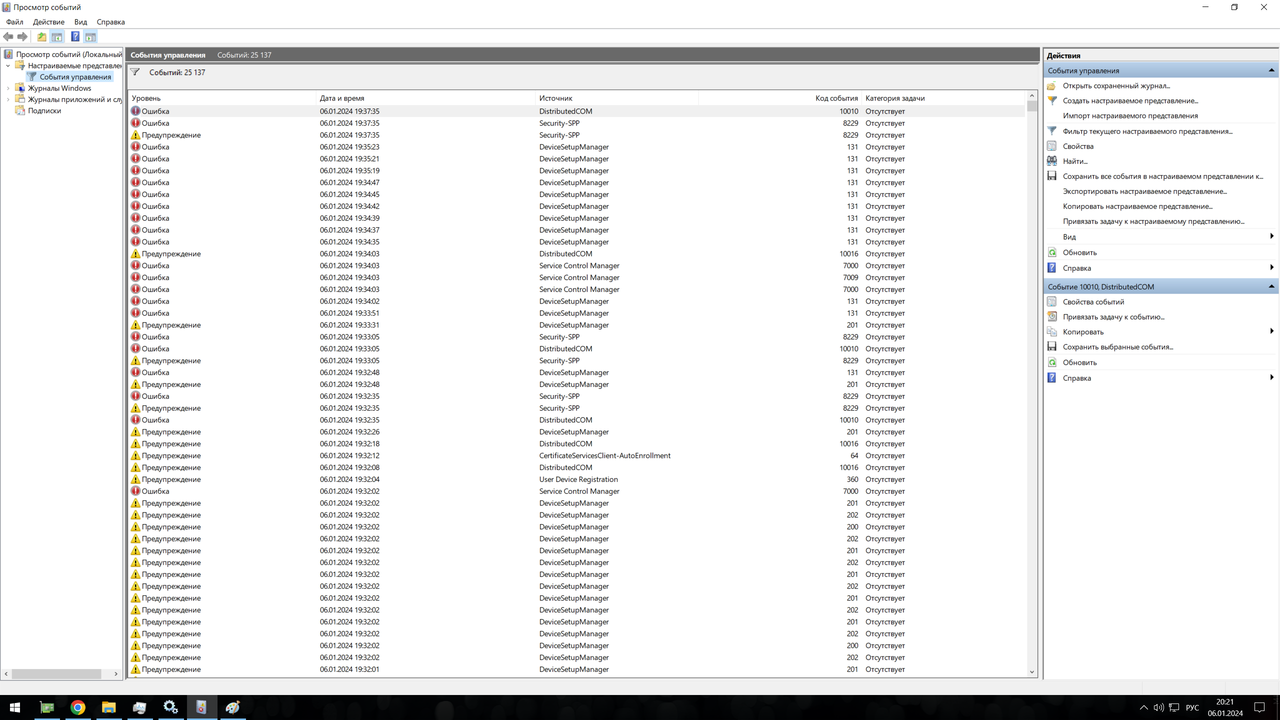Click disk icon beside Сохранить выбранные события
1280x720 pixels.
[x=1052, y=347]
